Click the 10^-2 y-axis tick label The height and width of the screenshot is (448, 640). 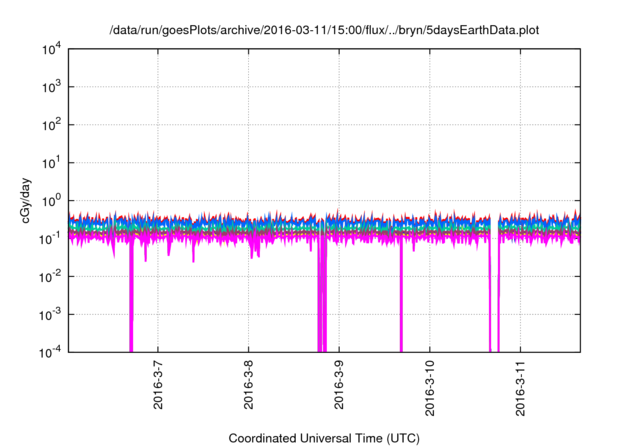coord(50,277)
